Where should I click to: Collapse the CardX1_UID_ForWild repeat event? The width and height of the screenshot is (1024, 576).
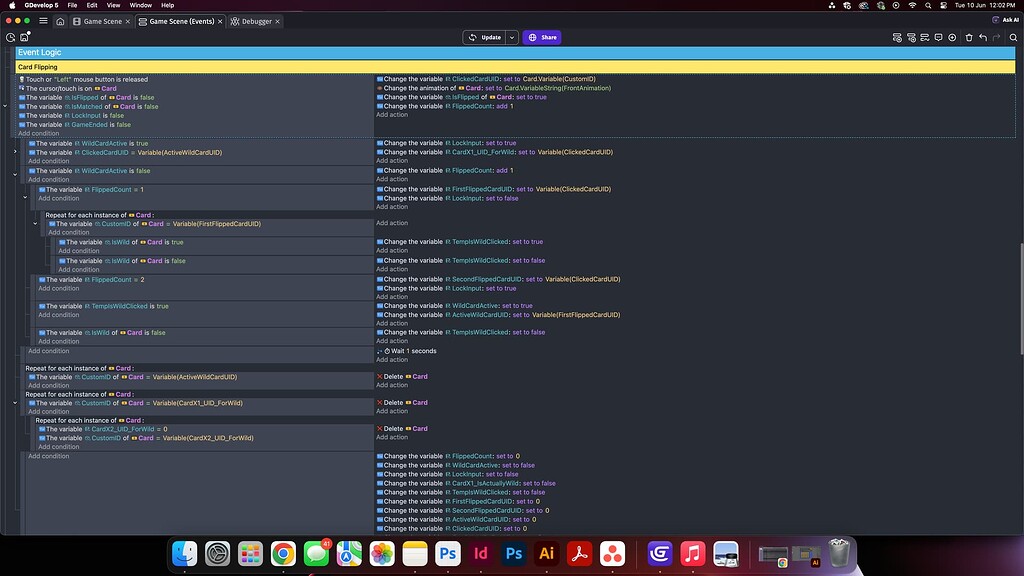[x=15, y=403]
